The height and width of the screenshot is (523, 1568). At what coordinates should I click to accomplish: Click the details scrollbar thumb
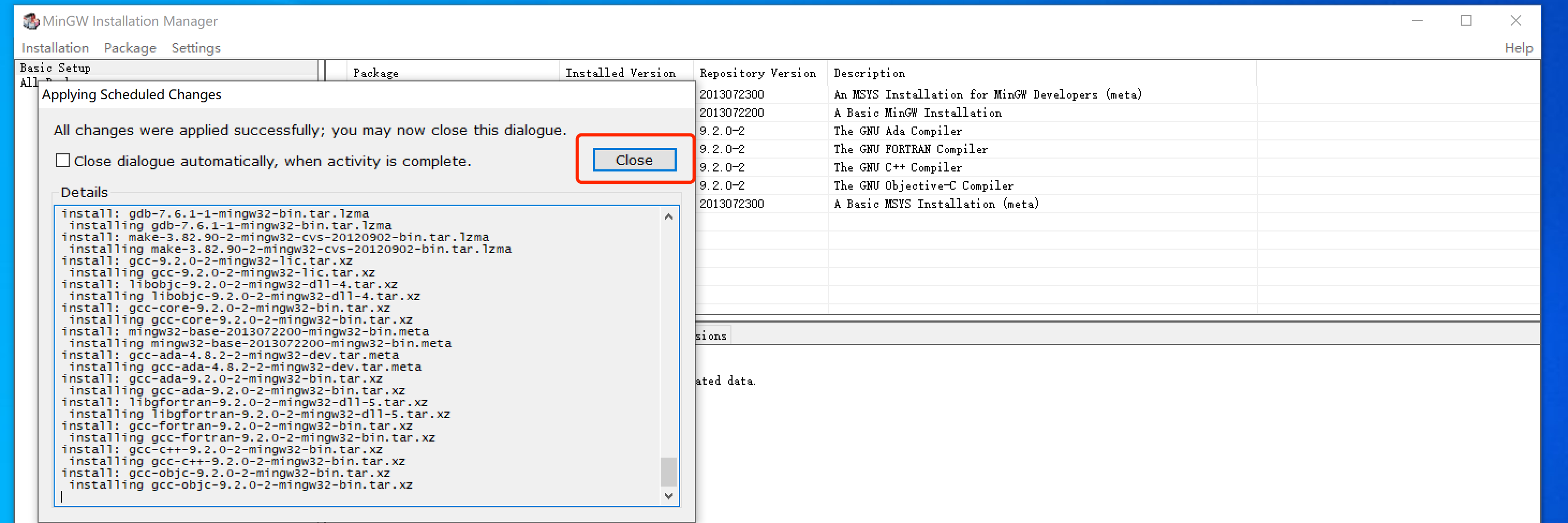[x=668, y=472]
